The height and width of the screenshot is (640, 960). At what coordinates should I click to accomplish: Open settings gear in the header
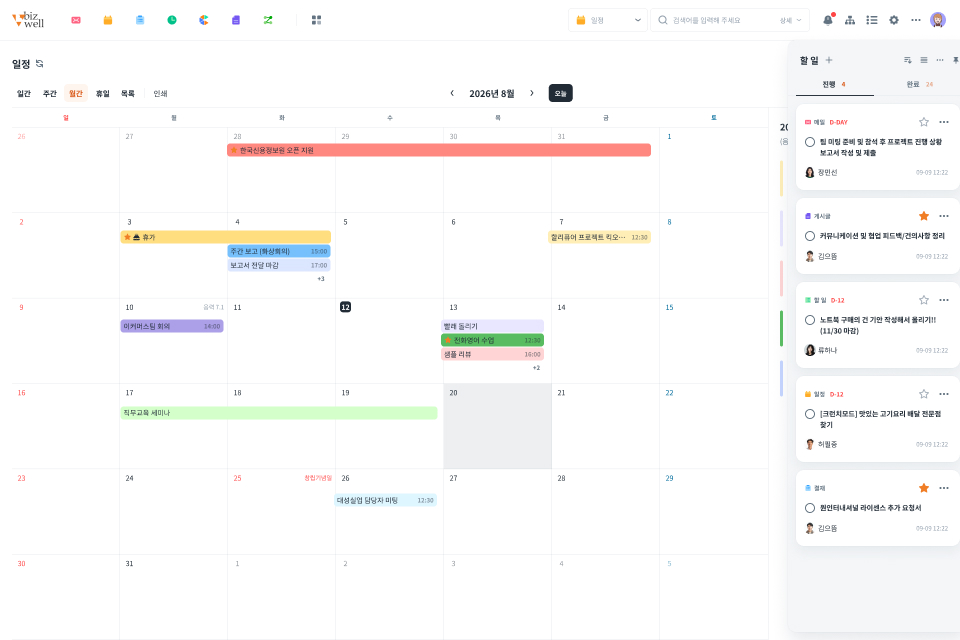tap(894, 20)
